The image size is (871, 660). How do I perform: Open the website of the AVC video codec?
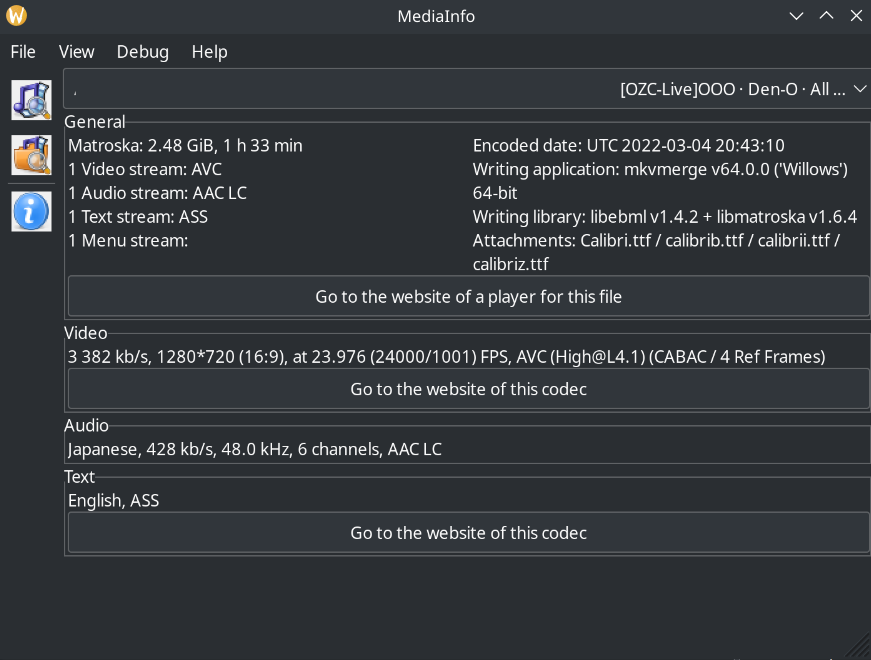click(x=467, y=388)
